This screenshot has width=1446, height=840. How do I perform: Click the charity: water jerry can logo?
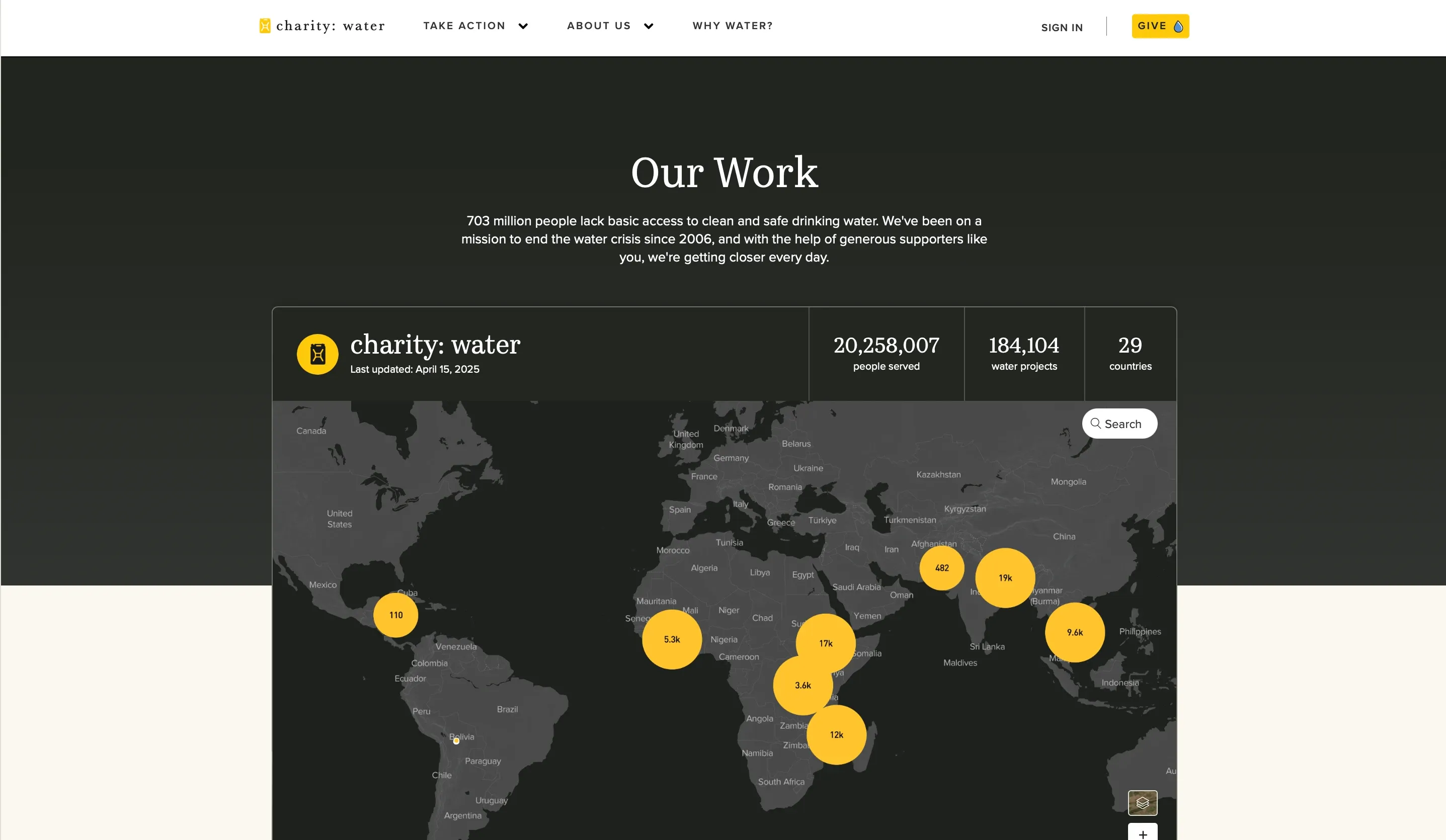pyautogui.click(x=264, y=25)
